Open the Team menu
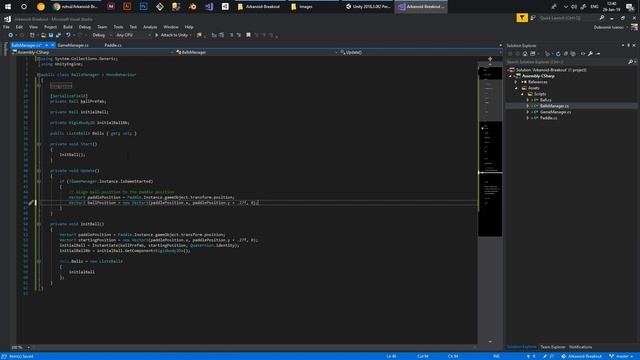The height and width of the screenshot is (360, 640). (x=102, y=27)
